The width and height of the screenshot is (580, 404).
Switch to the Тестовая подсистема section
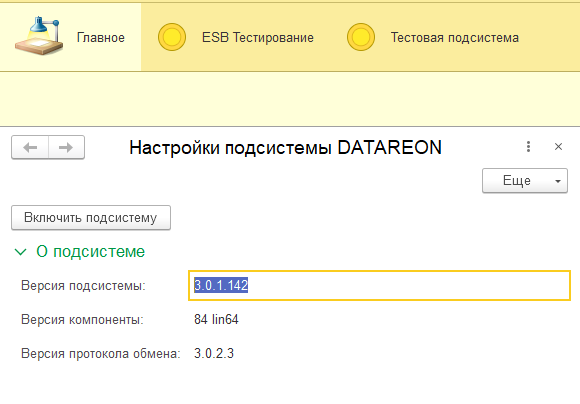coord(433,37)
